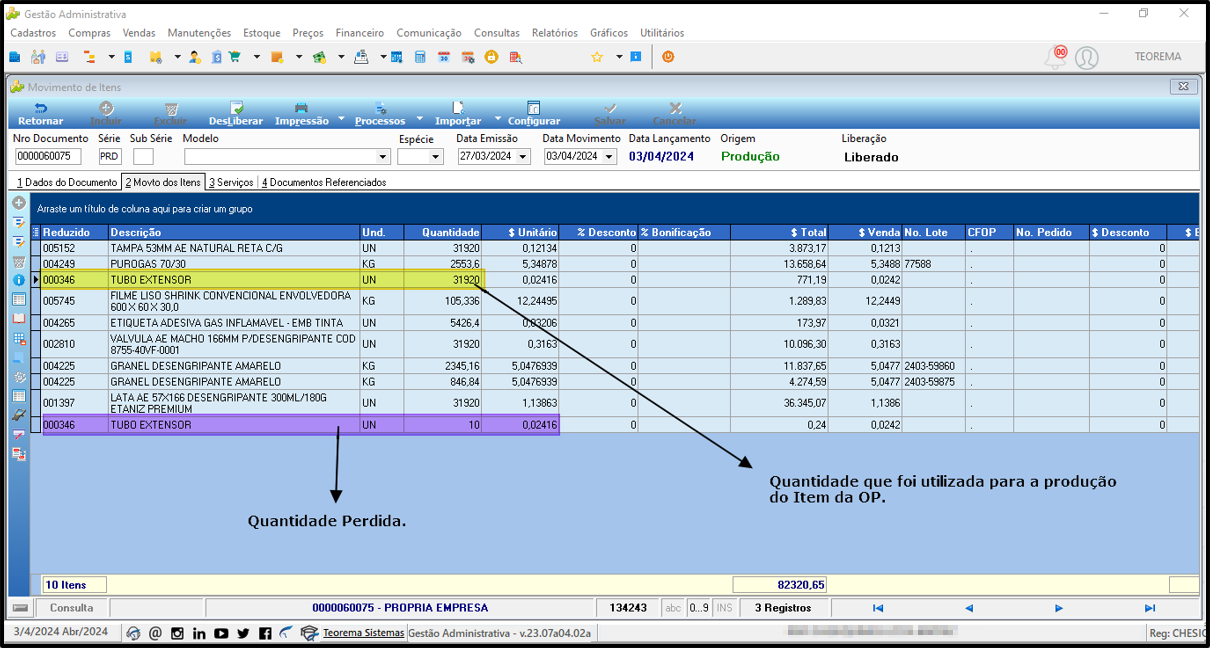Click the previous record navigation arrow
The width and height of the screenshot is (1210, 648).
(x=969, y=608)
